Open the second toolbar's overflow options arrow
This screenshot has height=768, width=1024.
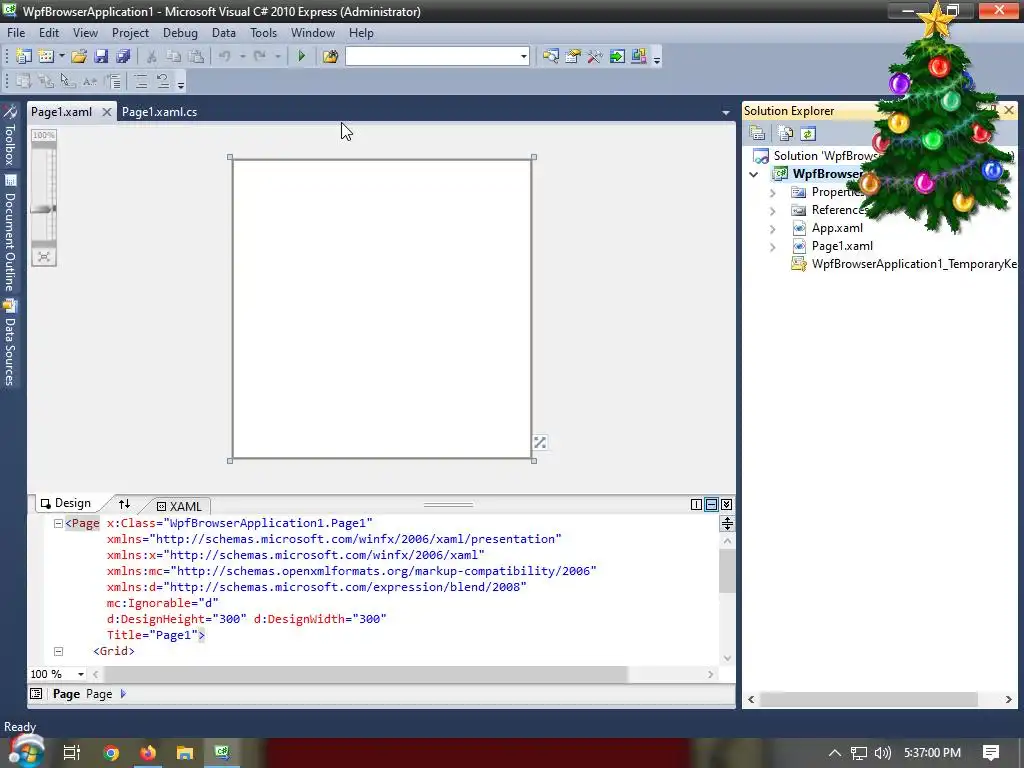(181, 83)
